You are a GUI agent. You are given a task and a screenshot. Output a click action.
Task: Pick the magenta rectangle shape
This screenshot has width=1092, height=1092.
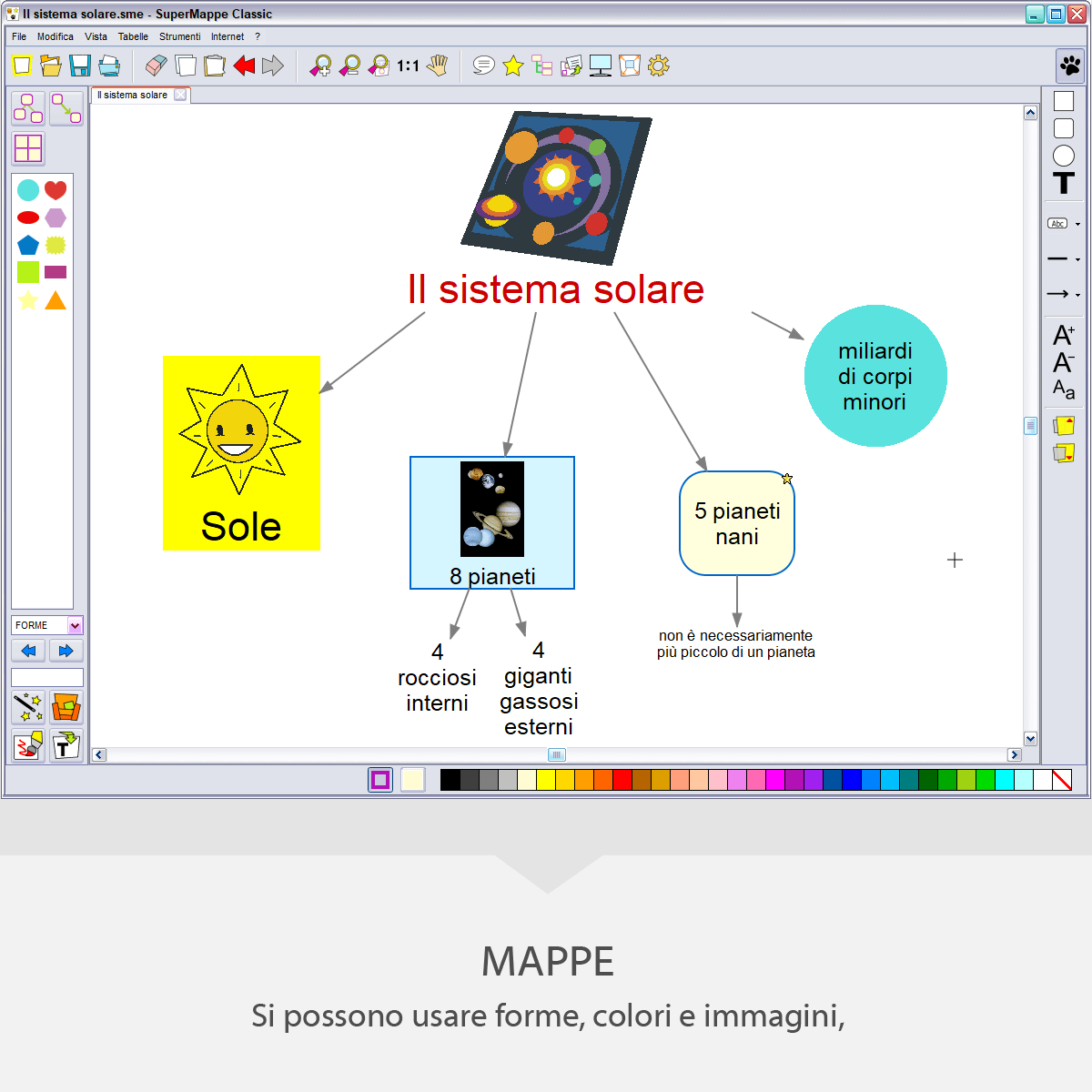56,272
